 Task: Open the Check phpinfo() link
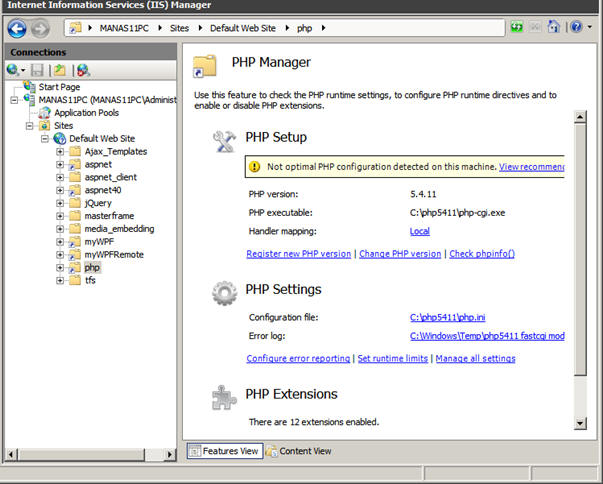tap(482, 254)
